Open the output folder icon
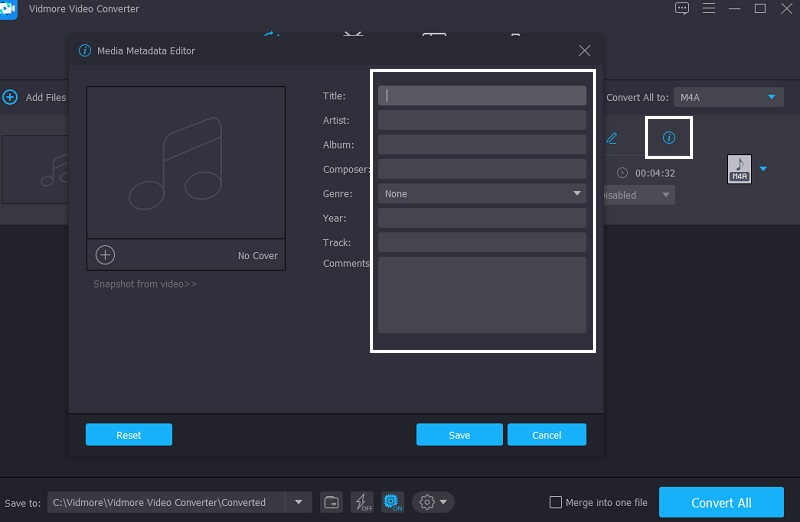The width and height of the screenshot is (800, 522). [331, 502]
